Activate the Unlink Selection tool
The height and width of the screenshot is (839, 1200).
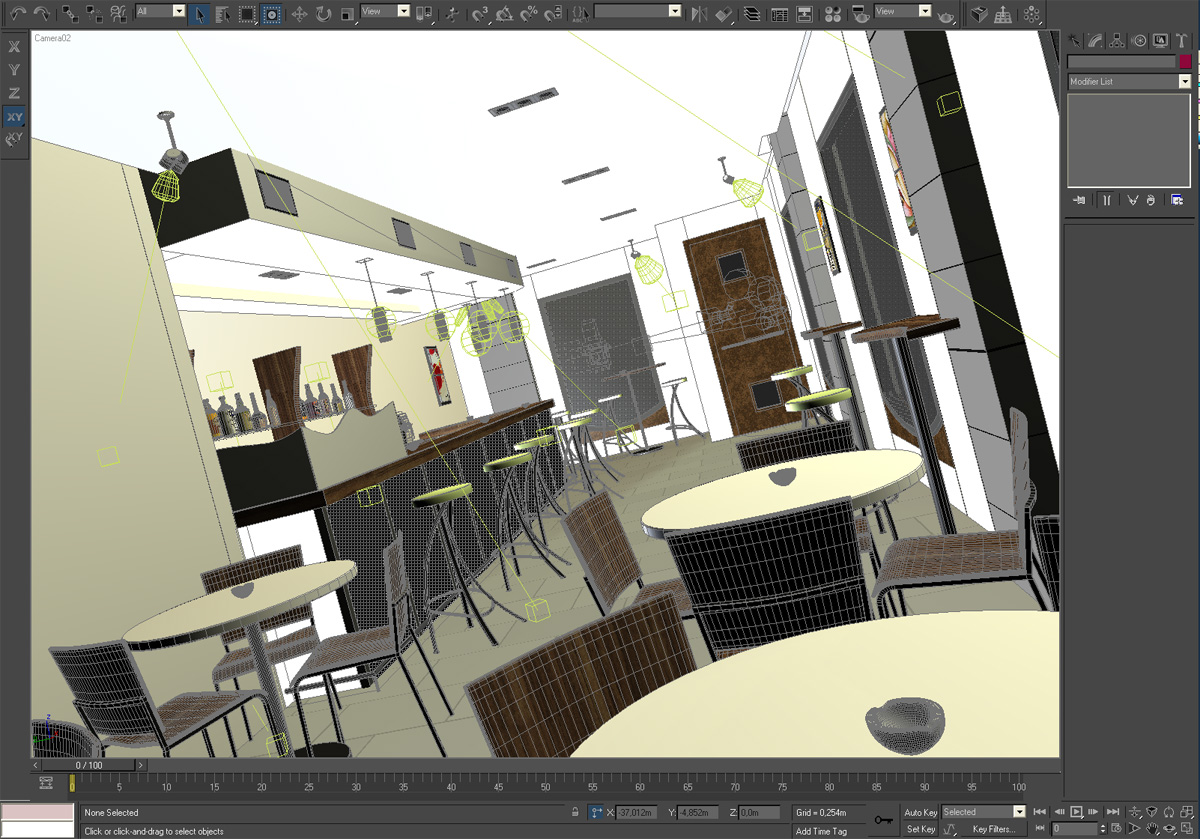point(93,13)
